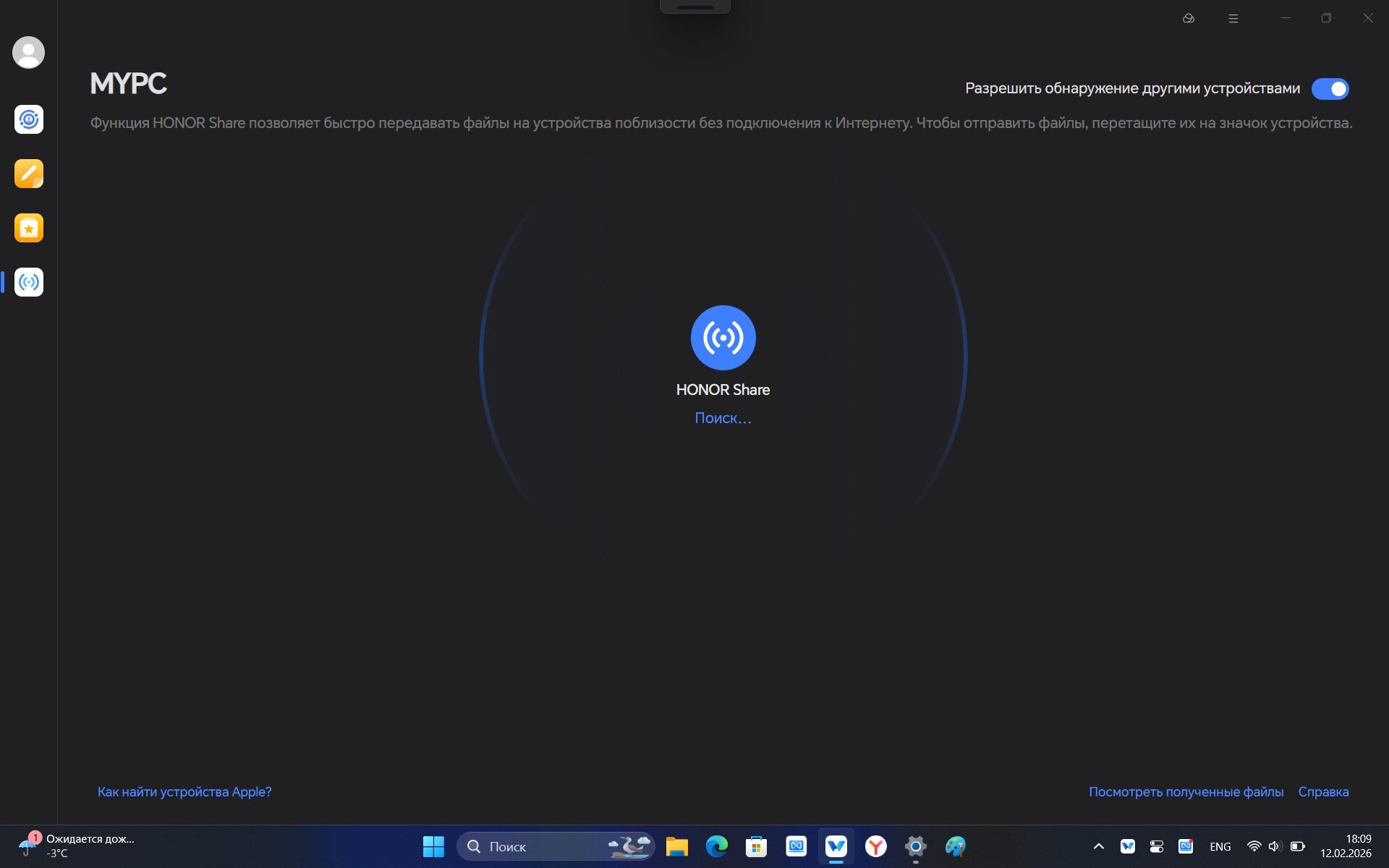Open the user profile avatar in sidebar
This screenshot has width=1389, height=868.
29,53
